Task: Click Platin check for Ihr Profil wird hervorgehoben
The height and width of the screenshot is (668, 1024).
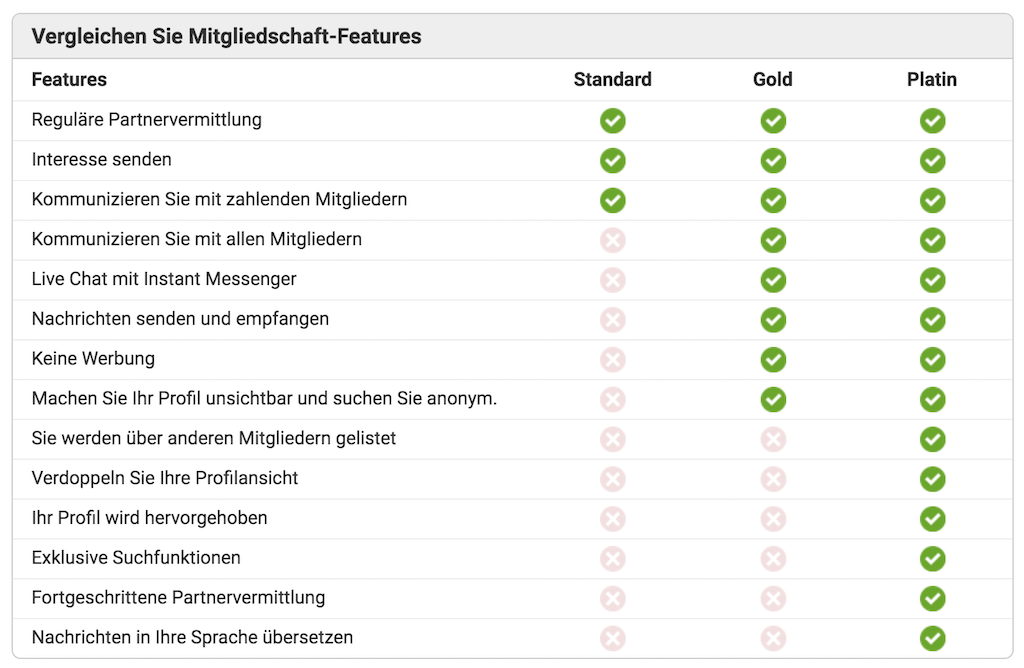Action: [933, 519]
